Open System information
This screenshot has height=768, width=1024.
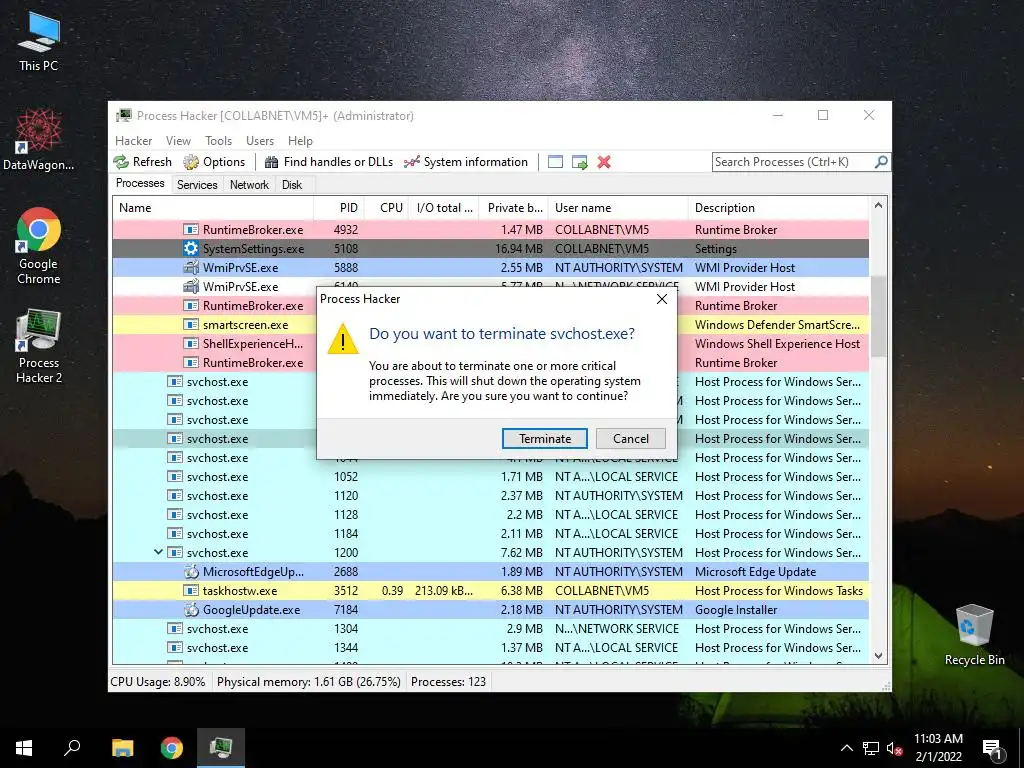[466, 162]
